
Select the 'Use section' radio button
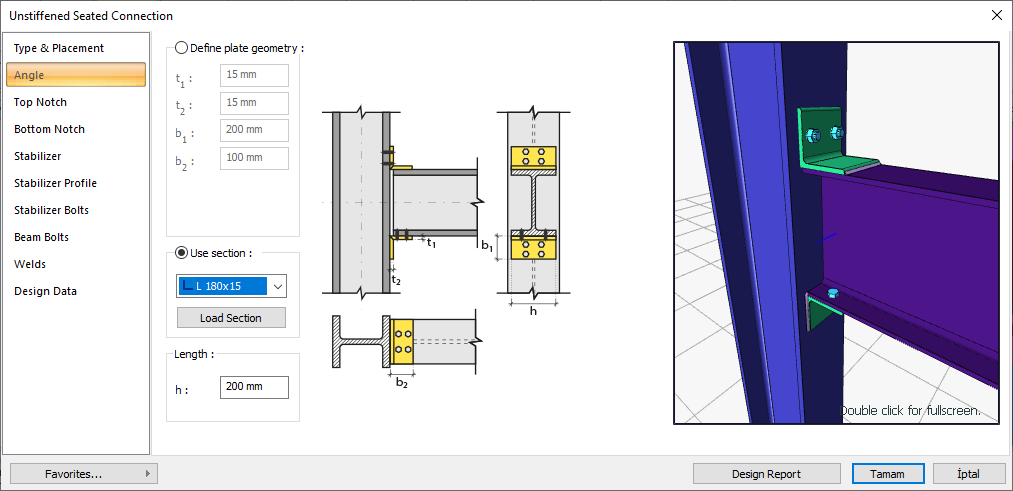181,253
